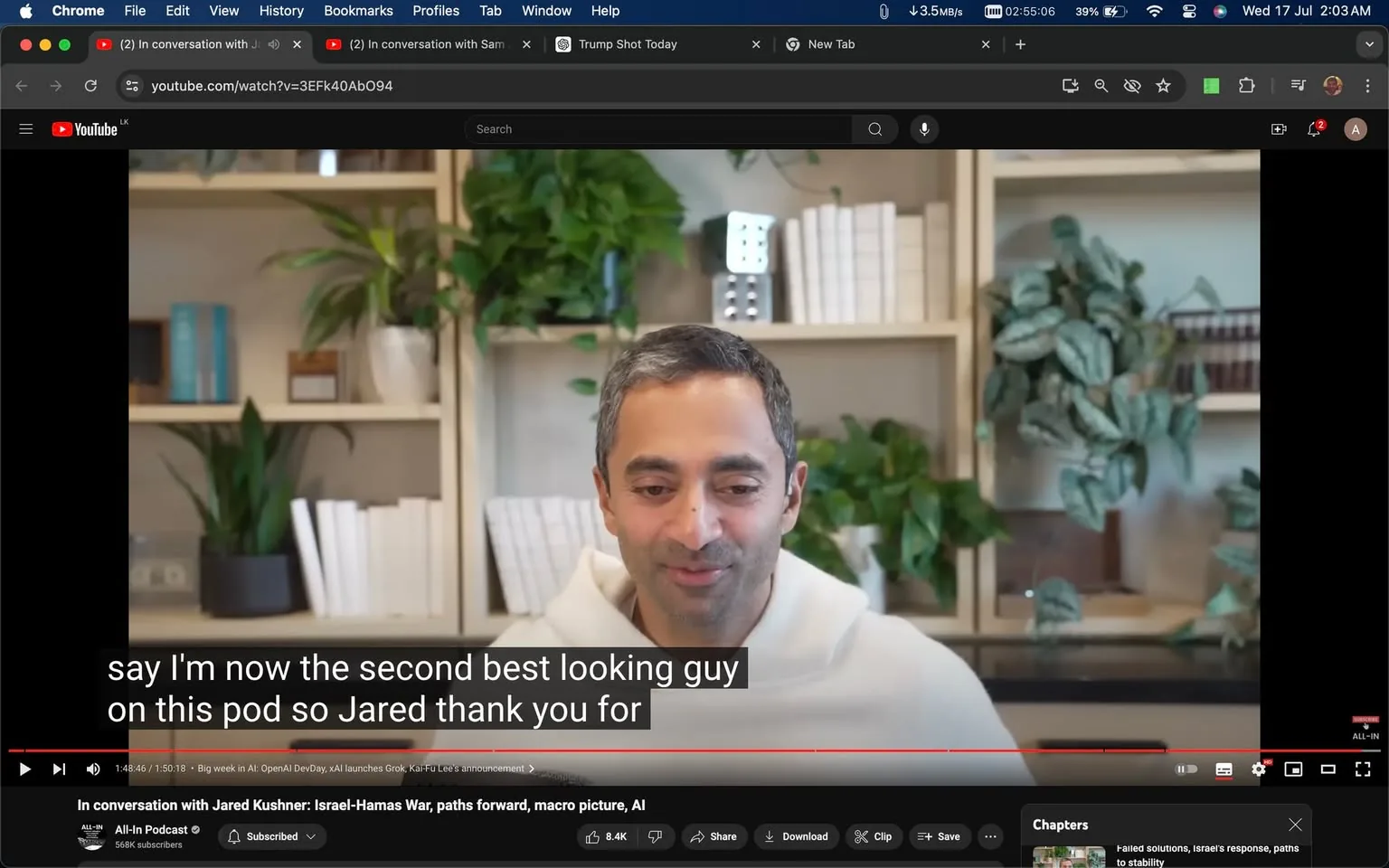Toggle subtitles with the CC button

pyautogui.click(x=1224, y=769)
